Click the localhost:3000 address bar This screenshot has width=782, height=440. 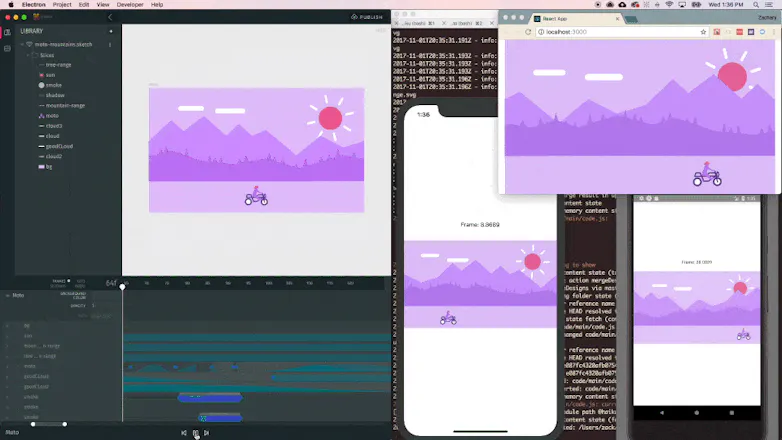(621, 32)
